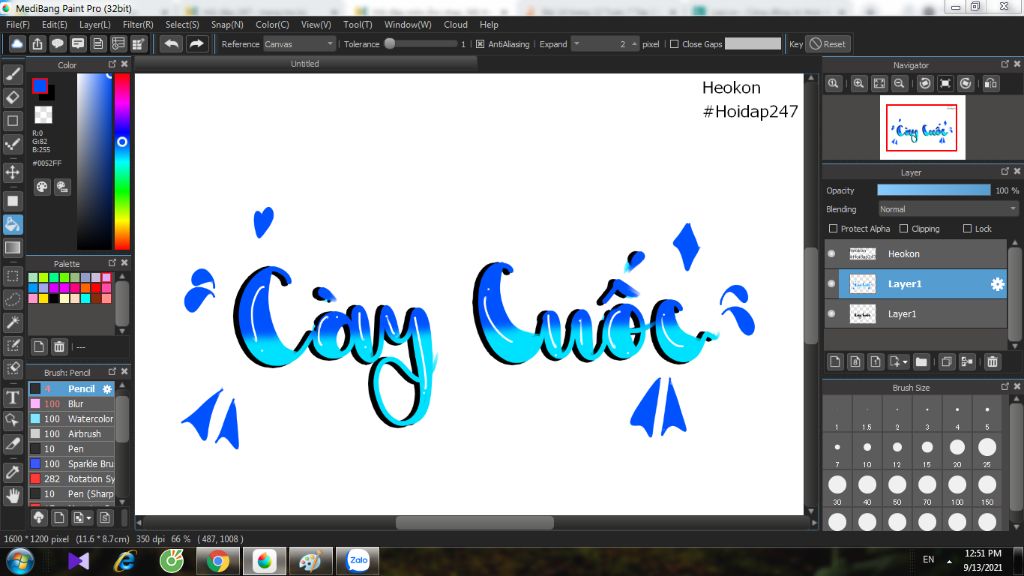The height and width of the screenshot is (576, 1024).
Task: Open Pencil brush settings gear
Action: [x=107, y=389]
